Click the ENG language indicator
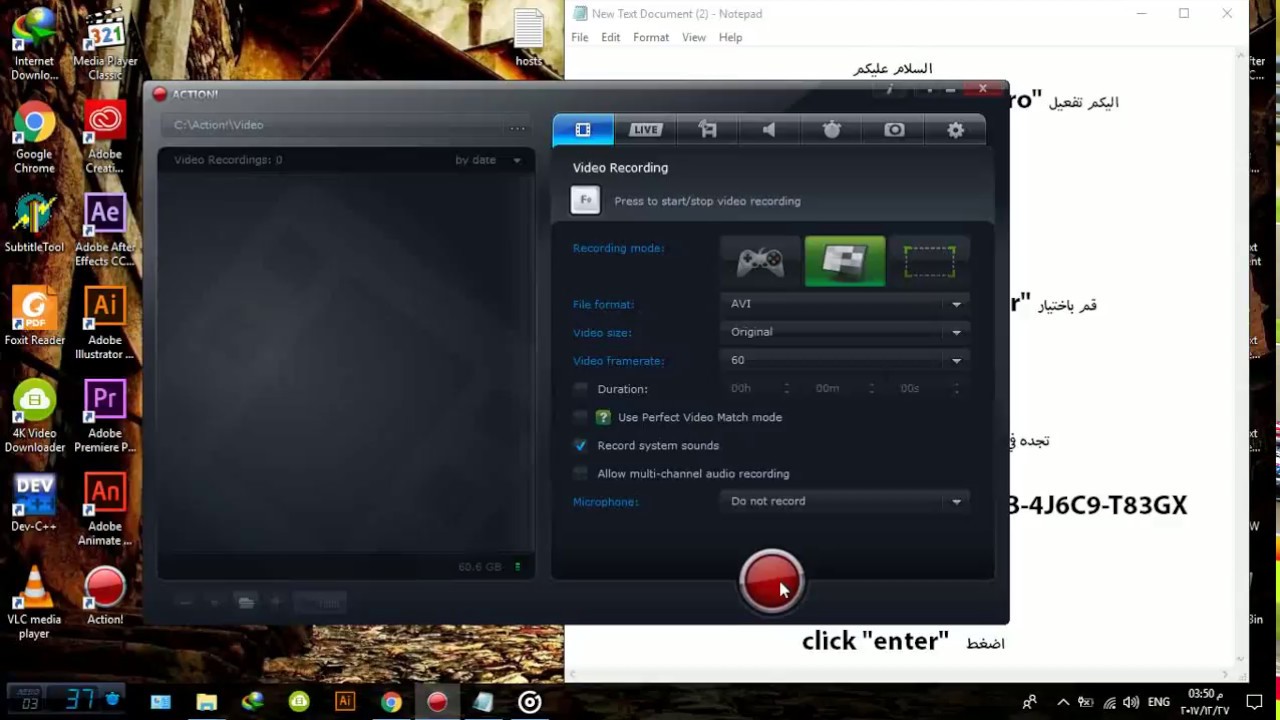Image resolution: width=1280 pixels, height=720 pixels. pos(1159,702)
